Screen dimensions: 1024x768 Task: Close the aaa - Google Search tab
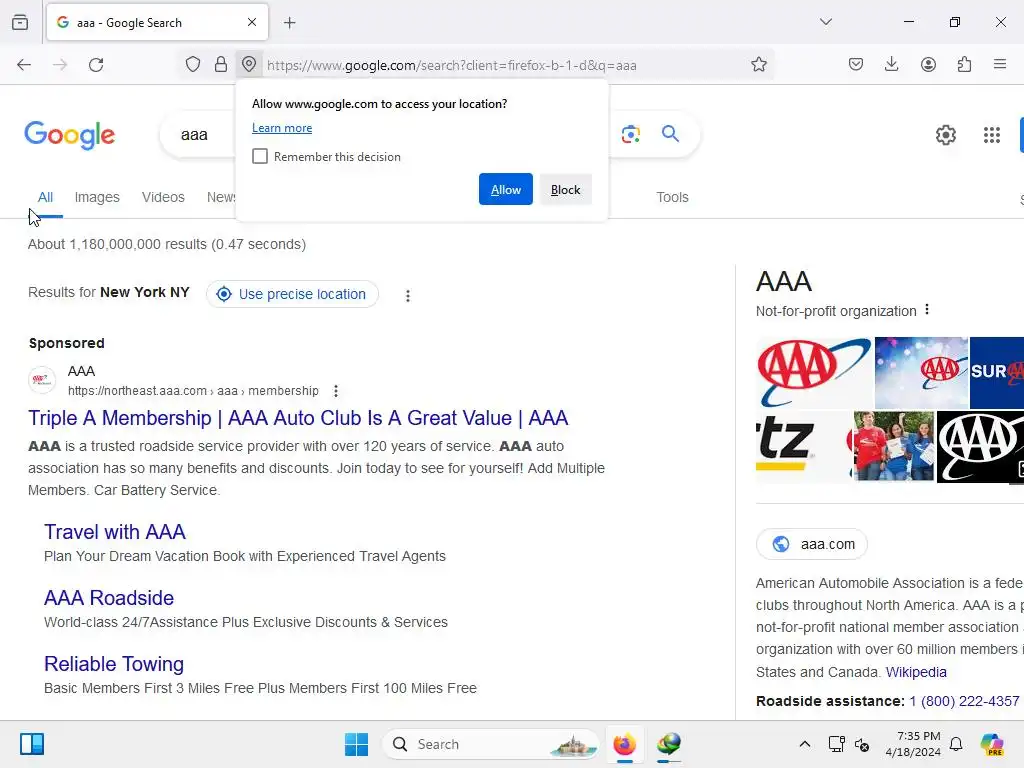[252, 23]
